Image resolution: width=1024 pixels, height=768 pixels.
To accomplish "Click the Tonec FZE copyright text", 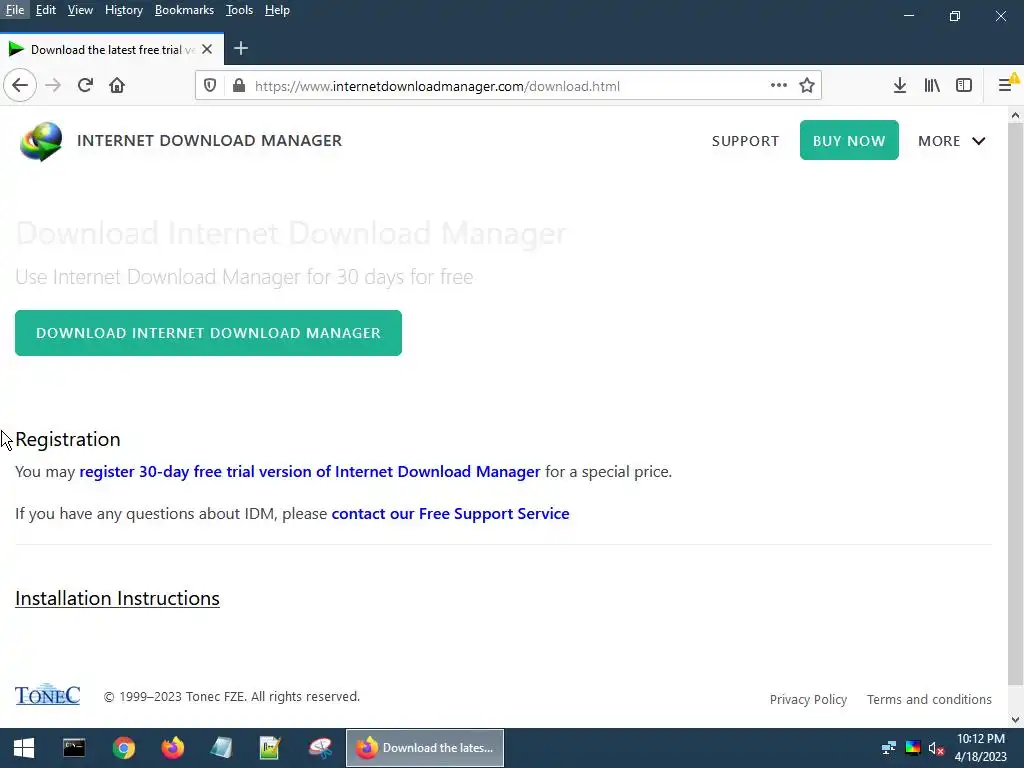I will point(232,697).
